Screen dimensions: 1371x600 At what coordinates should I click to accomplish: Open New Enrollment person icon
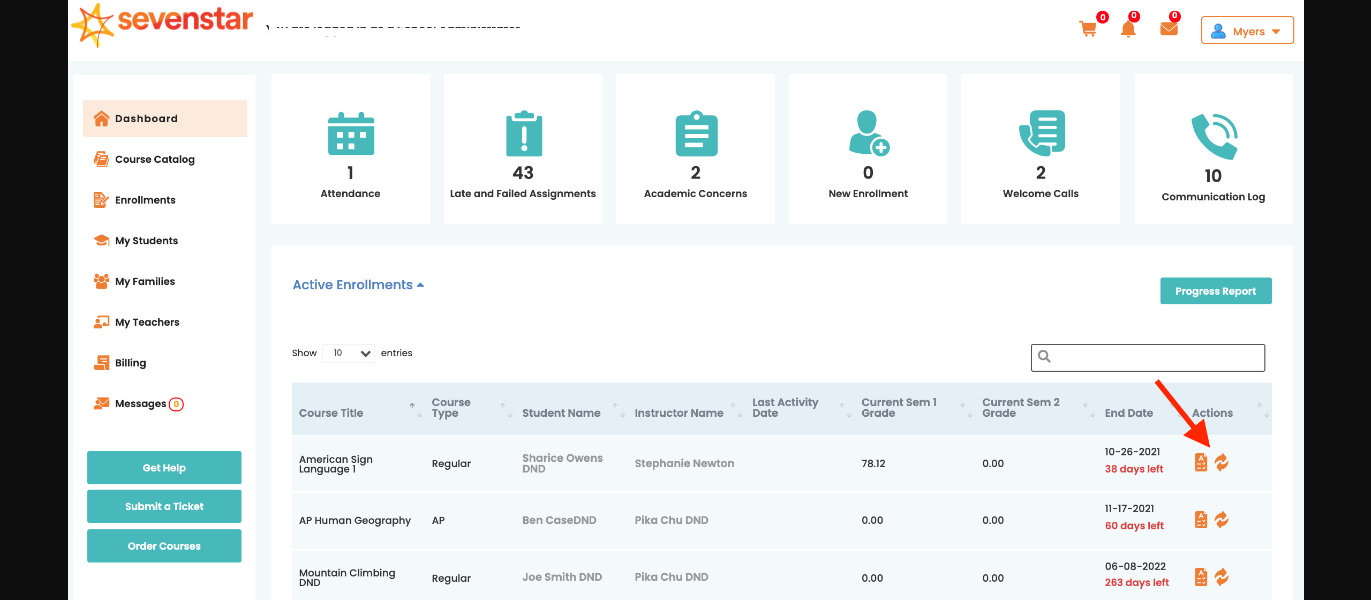pos(868,133)
